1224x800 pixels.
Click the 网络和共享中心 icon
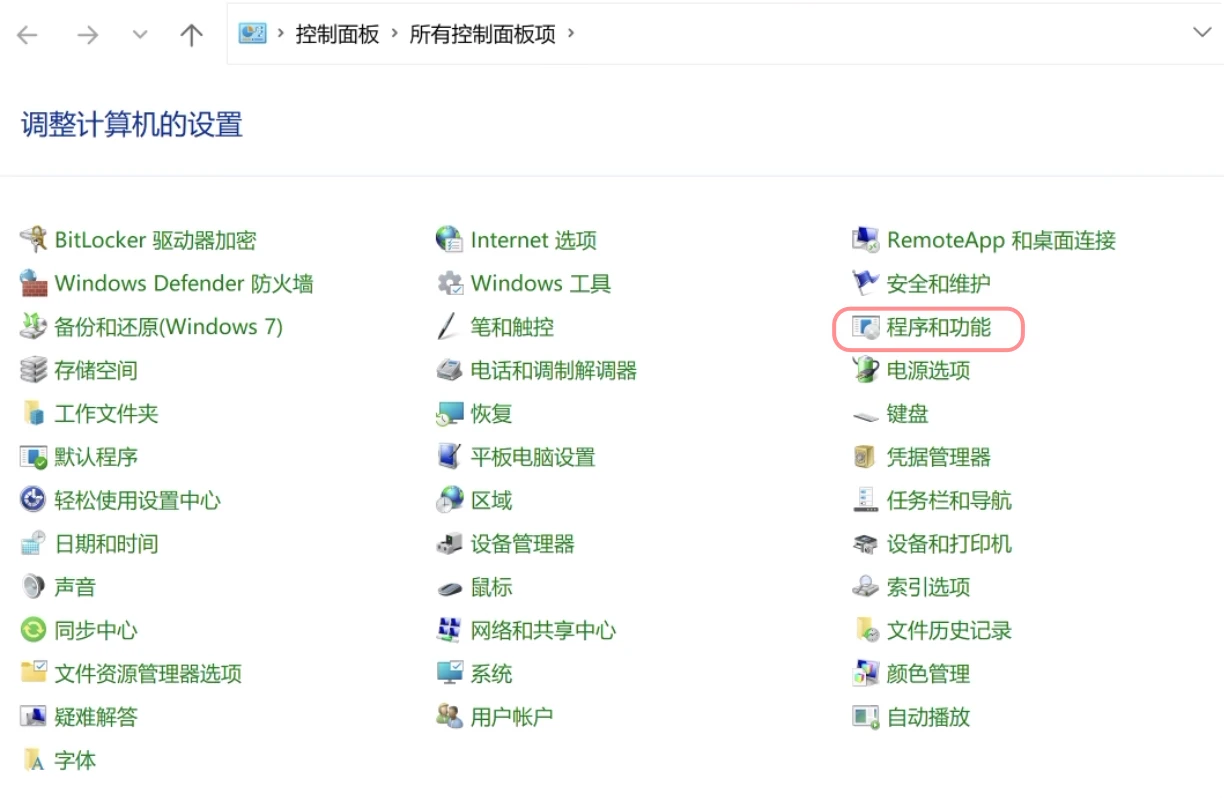[x=450, y=630]
